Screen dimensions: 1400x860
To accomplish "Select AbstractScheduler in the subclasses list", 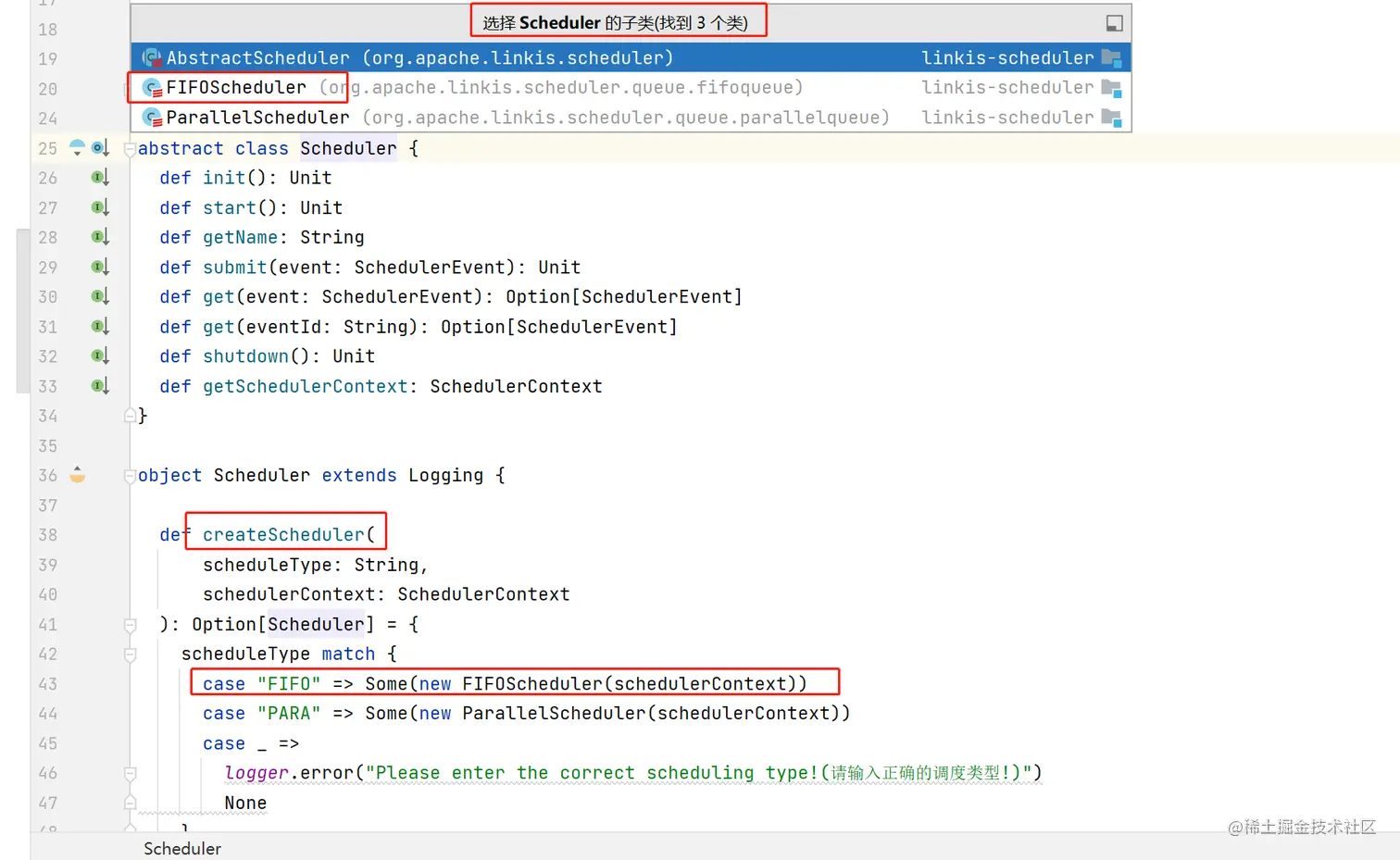I will [x=631, y=58].
